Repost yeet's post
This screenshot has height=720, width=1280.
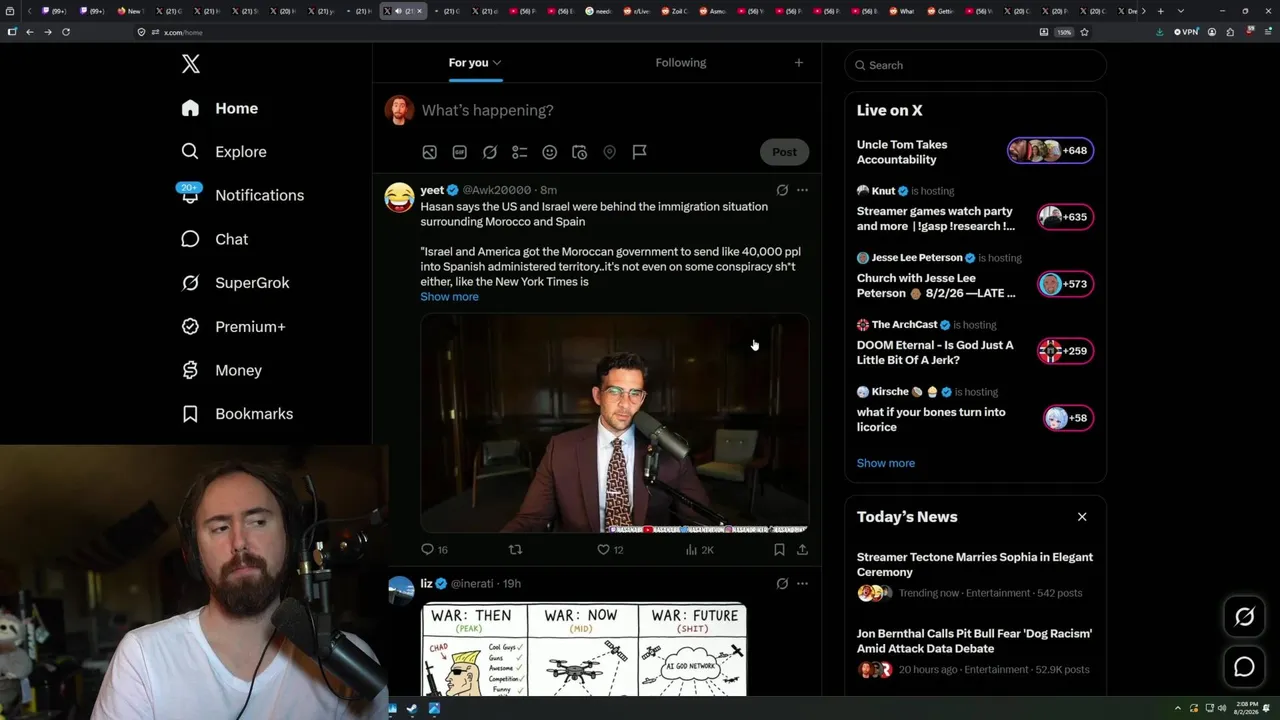pos(515,550)
